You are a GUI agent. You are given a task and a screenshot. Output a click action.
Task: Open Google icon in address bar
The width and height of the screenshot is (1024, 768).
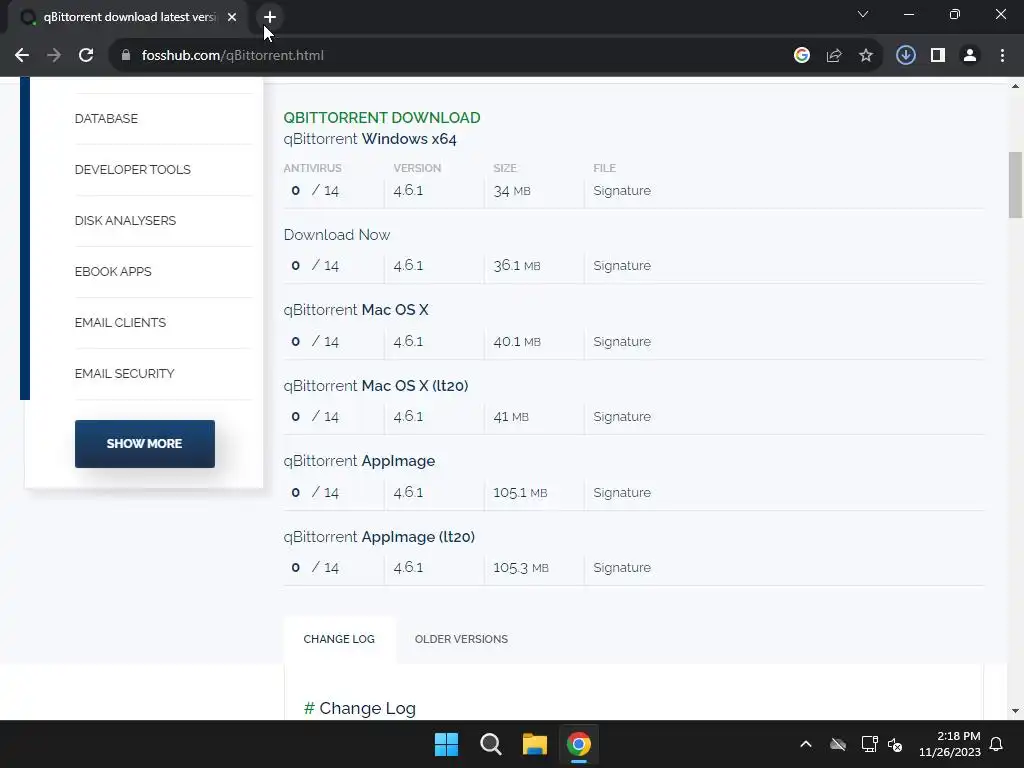802,56
